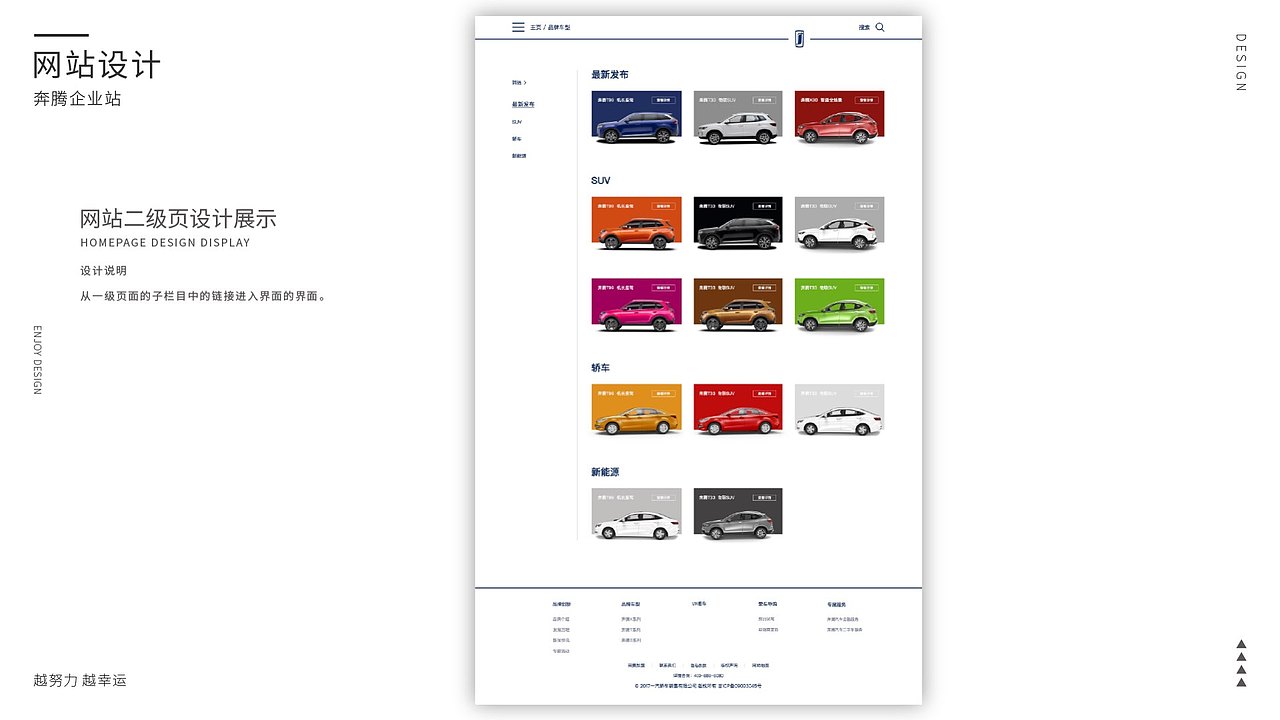Screen dimensions: 1280x720
Task: Open the white sedan card under 新能源
Action: click(637, 515)
